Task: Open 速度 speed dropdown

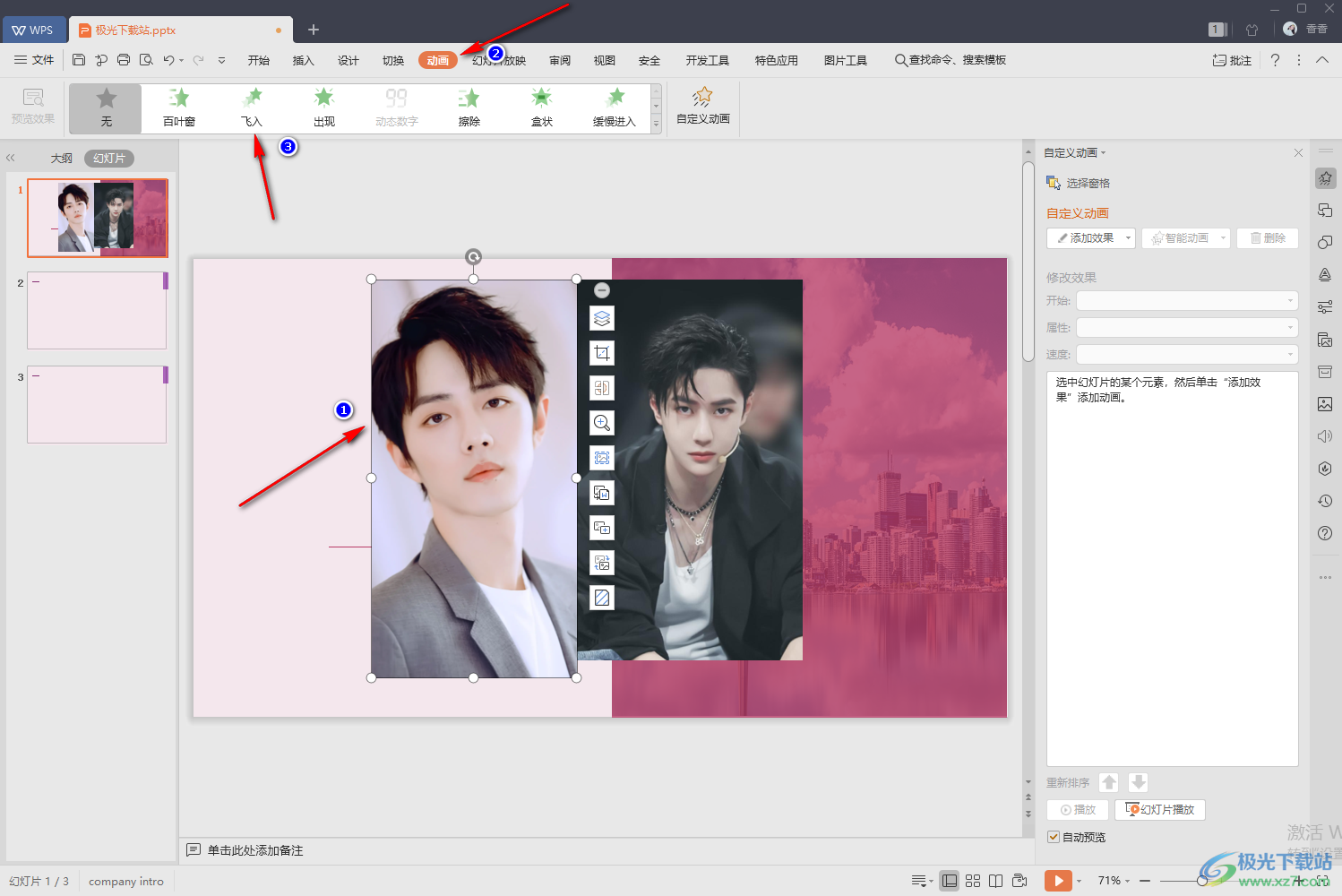Action: click(x=1187, y=355)
